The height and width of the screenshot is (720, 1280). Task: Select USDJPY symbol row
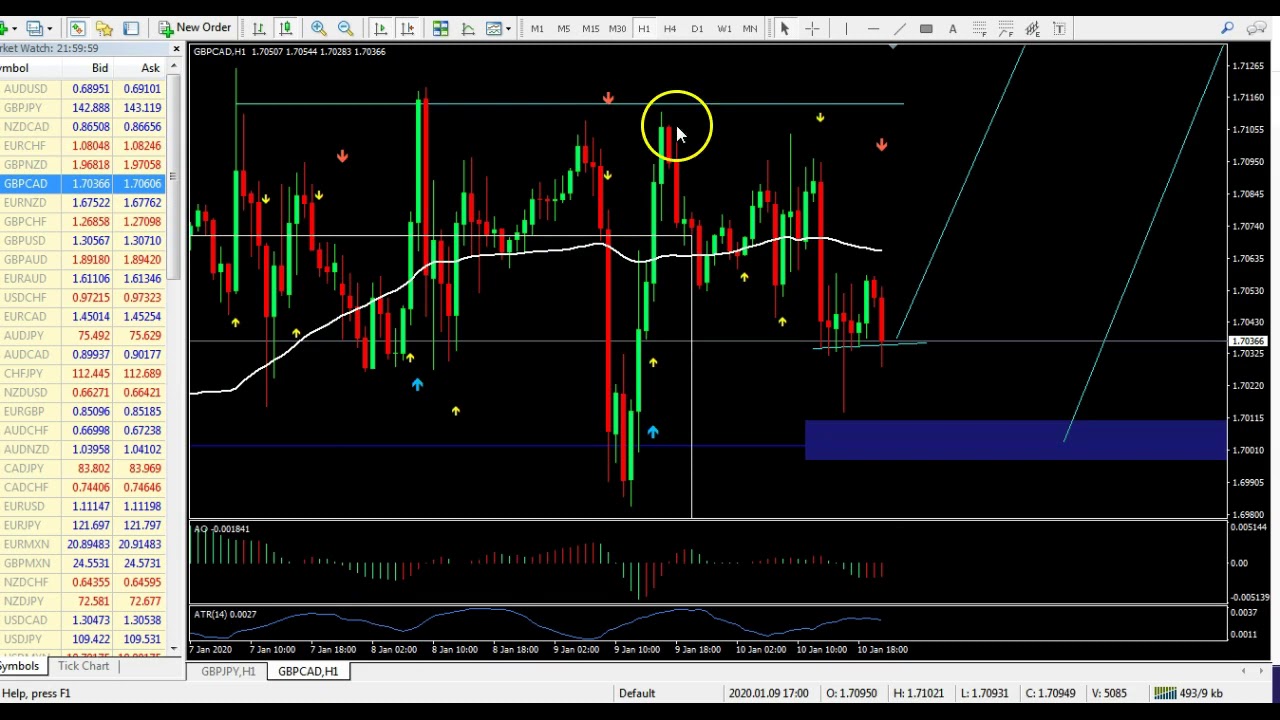(x=82, y=639)
